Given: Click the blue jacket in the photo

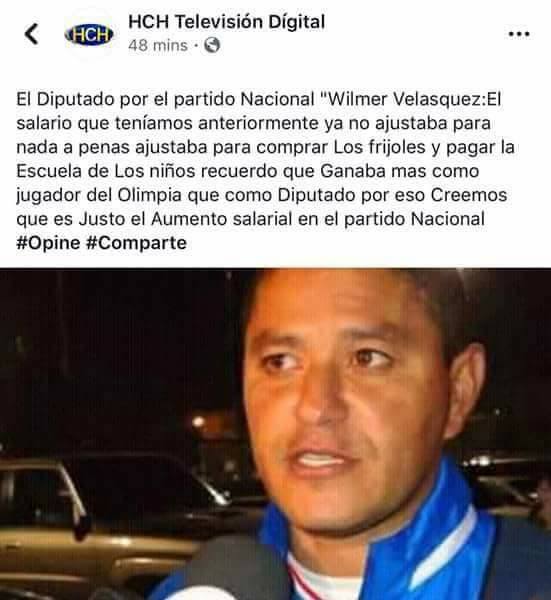Looking at the screenshot, I should [x=421, y=543].
